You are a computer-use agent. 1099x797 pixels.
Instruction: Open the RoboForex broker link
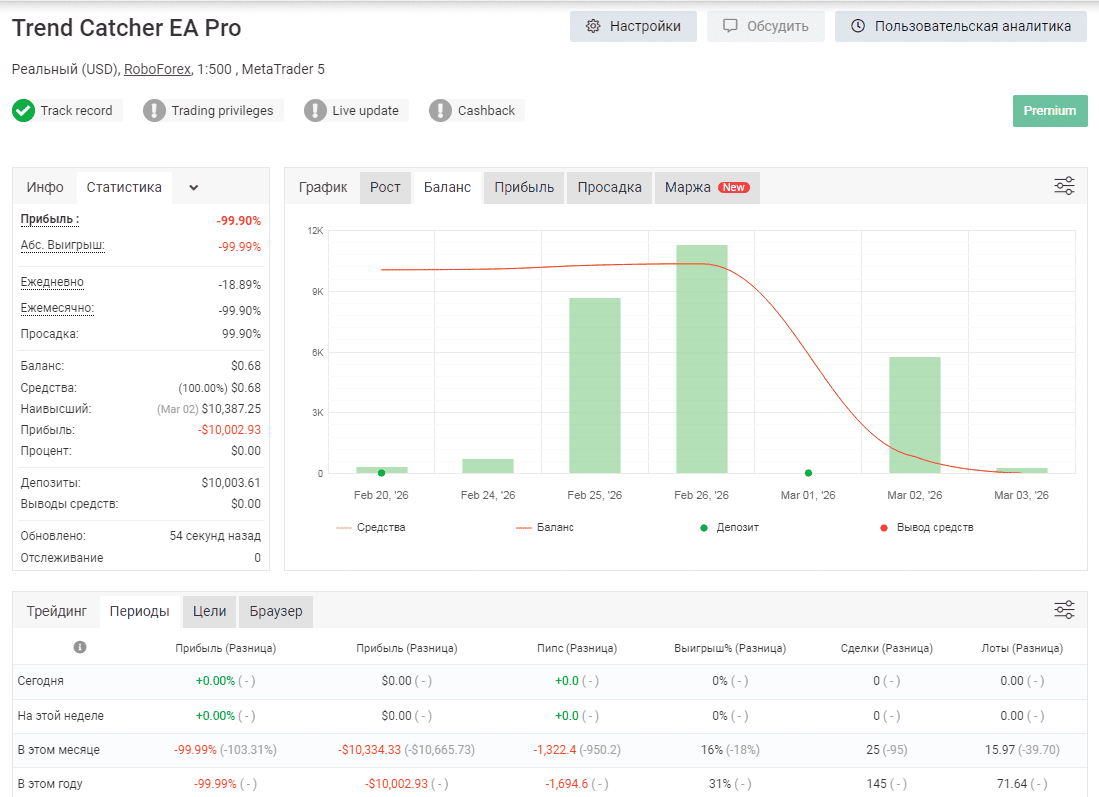pyautogui.click(x=158, y=69)
